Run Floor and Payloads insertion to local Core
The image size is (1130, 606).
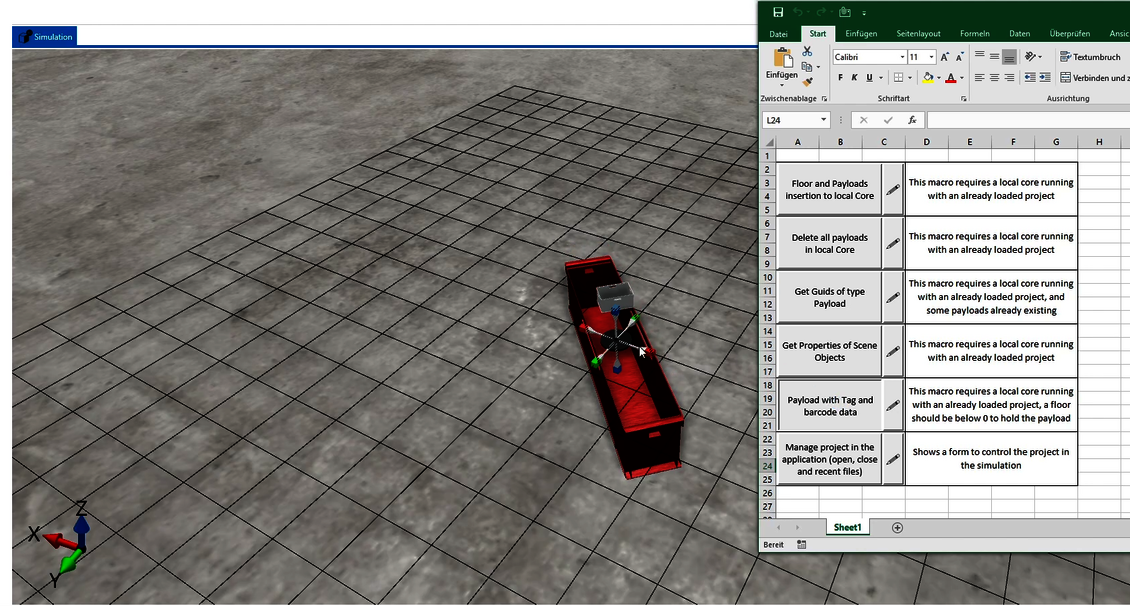pos(829,190)
